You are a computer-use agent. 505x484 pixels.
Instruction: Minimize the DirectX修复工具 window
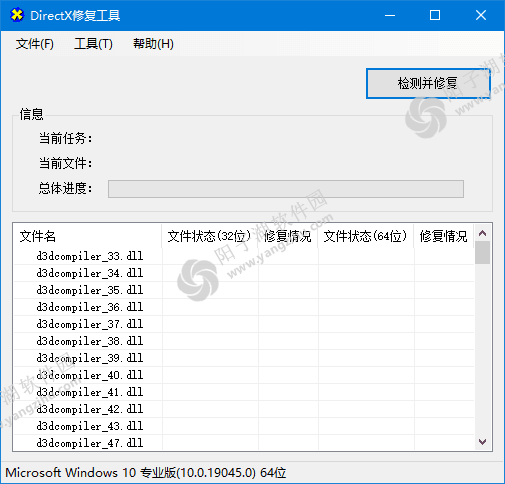390,15
